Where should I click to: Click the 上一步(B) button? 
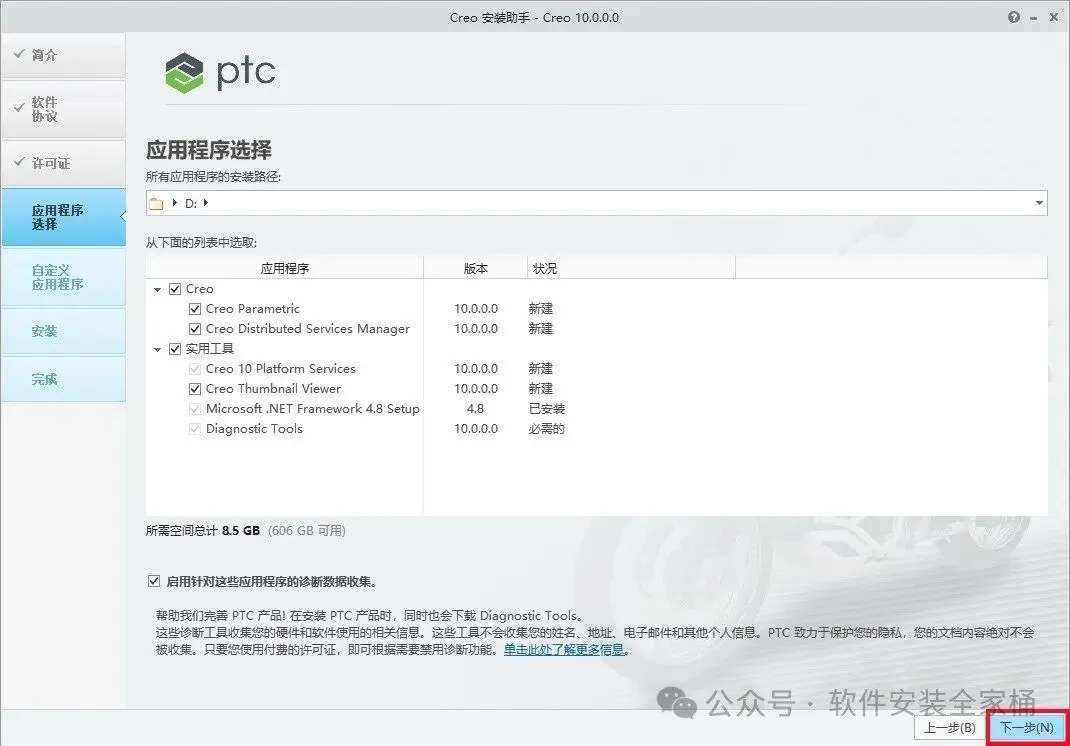coord(949,728)
